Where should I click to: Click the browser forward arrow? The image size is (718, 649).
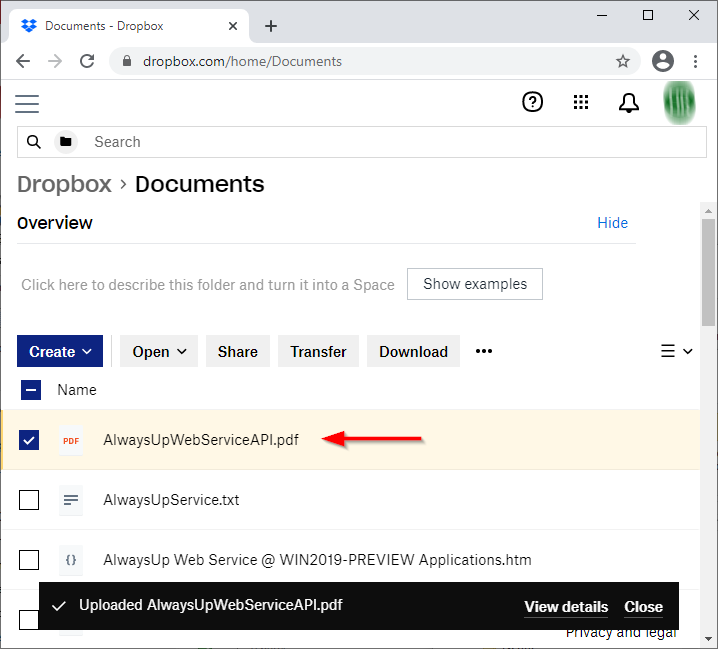click(55, 61)
